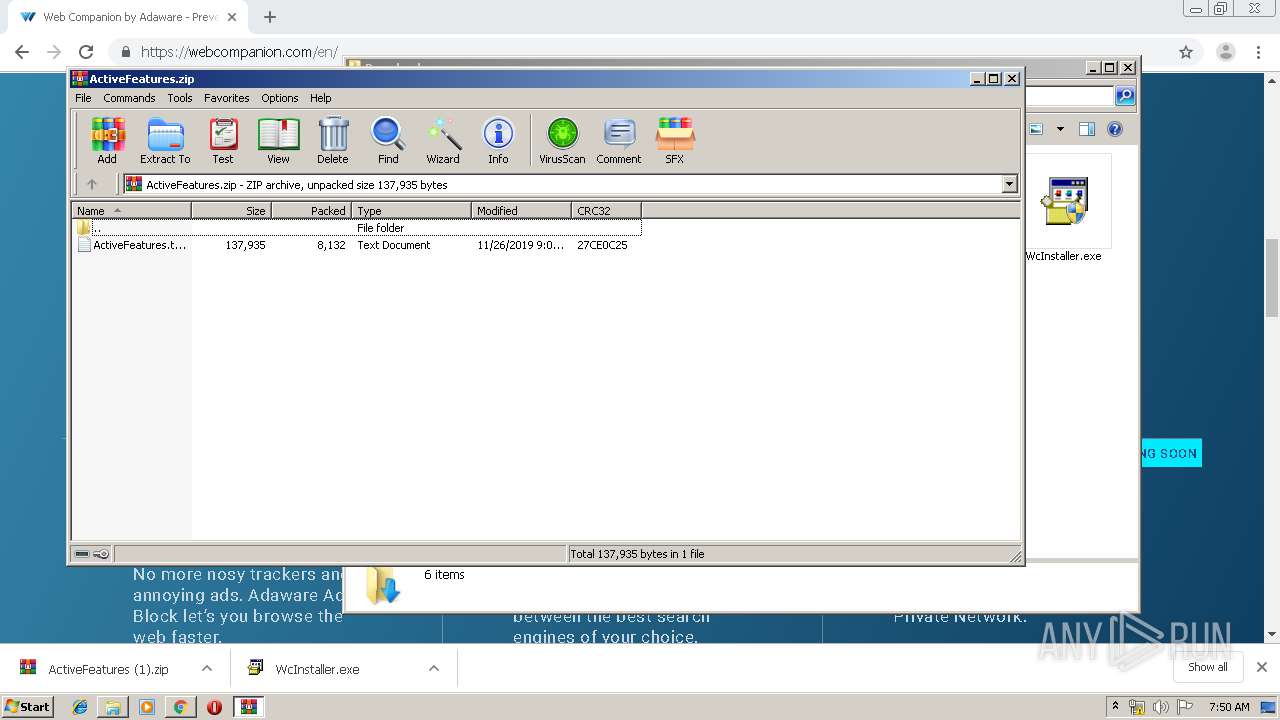Click the Test archive icon

tap(223, 140)
